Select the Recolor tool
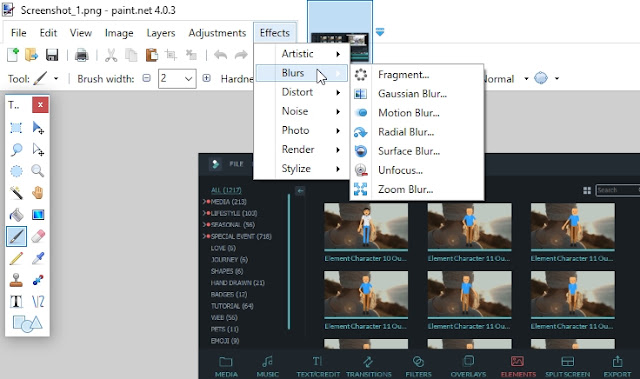640x379 pixels. (x=38, y=280)
